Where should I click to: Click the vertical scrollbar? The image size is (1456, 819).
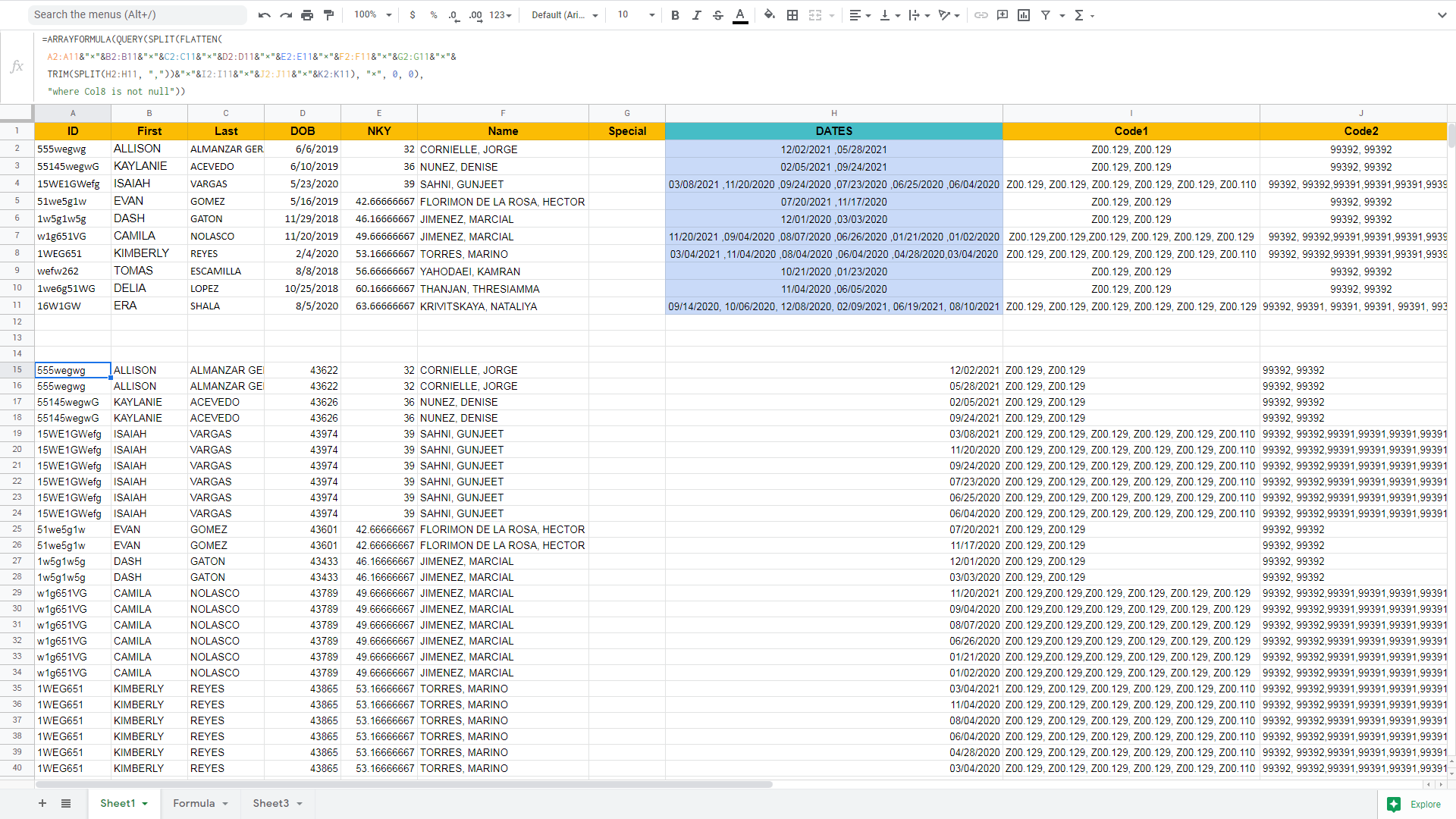pyautogui.click(x=1451, y=136)
